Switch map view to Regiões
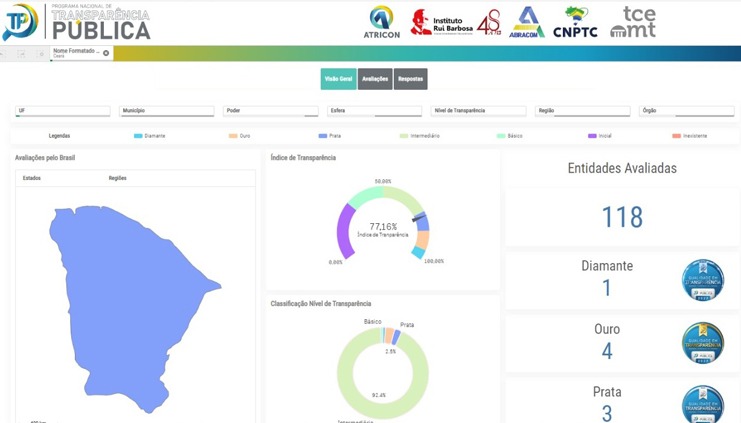This screenshot has height=423, width=741. (118, 178)
